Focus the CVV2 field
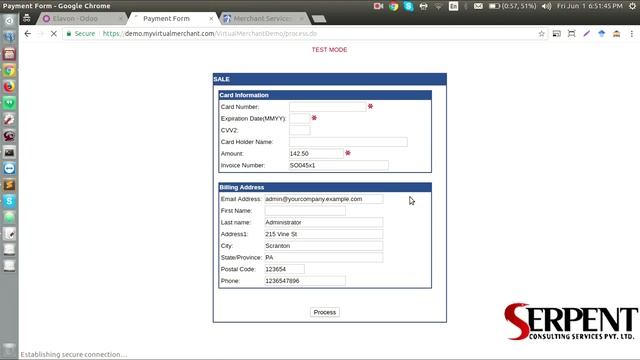 [300, 131]
